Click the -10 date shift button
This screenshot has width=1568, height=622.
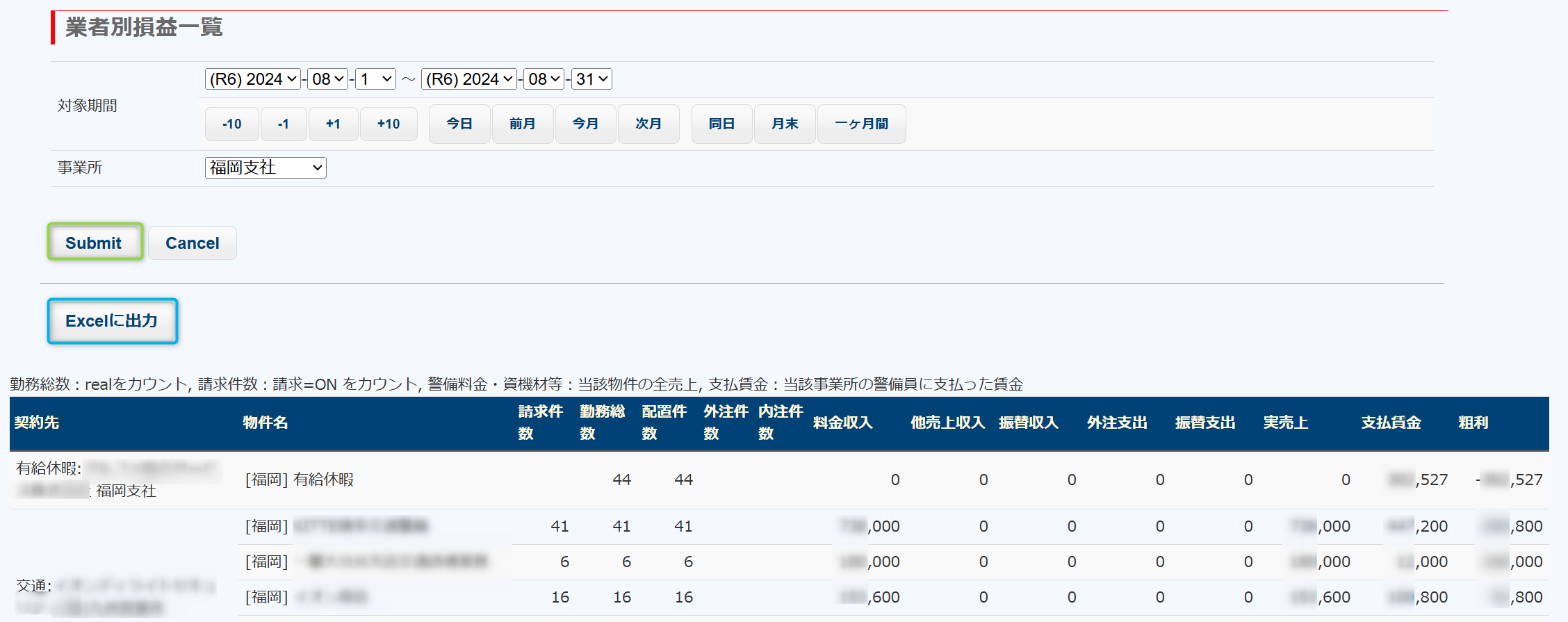tap(231, 124)
